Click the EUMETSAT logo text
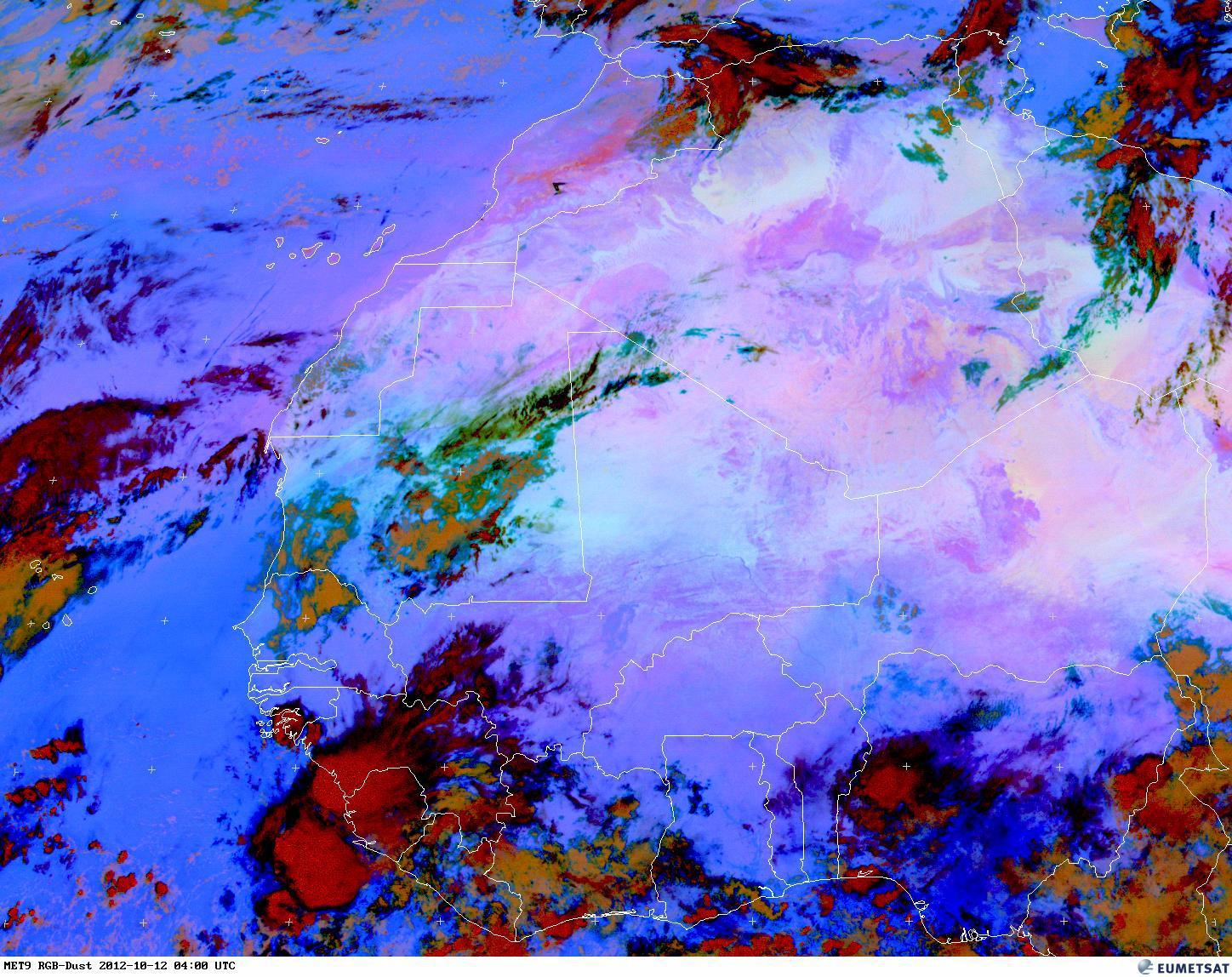This screenshot has height=977, width=1232. click(x=1194, y=968)
